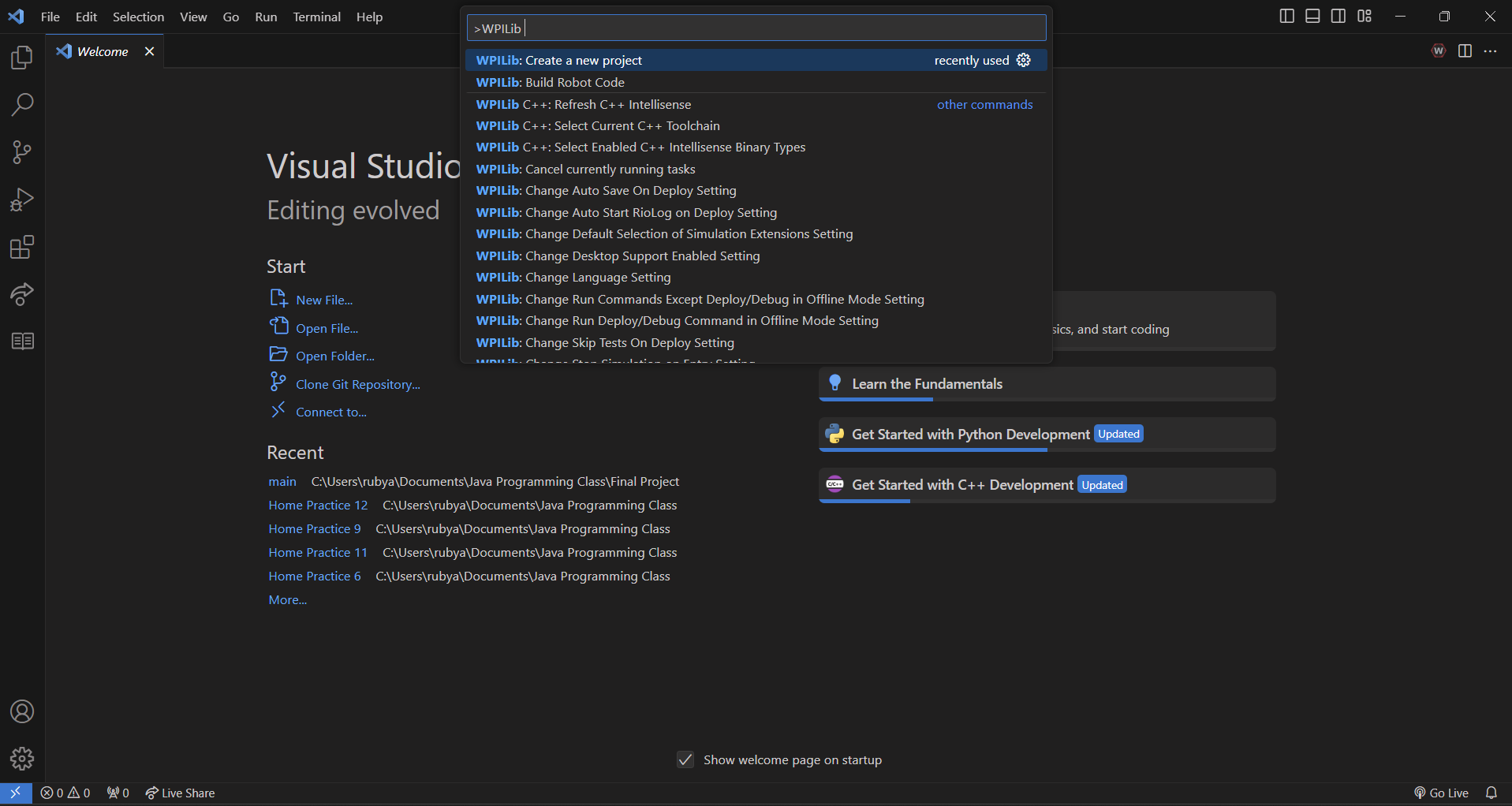Open notifications bell in status bar
The height and width of the screenshot is (806, 1512).
pyautogui.click(x=1491, y=793)
